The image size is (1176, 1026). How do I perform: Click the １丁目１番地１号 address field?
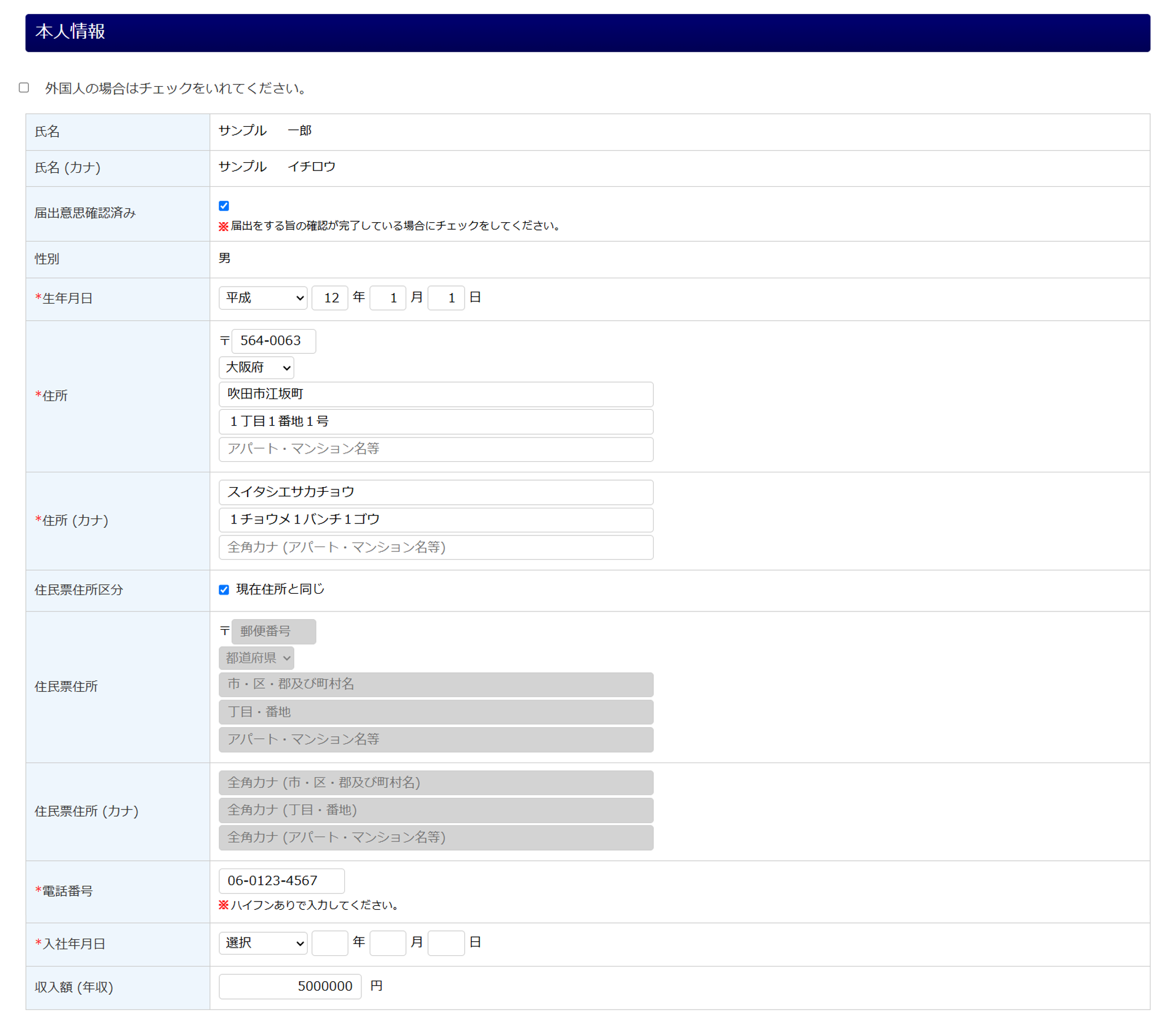436,422
